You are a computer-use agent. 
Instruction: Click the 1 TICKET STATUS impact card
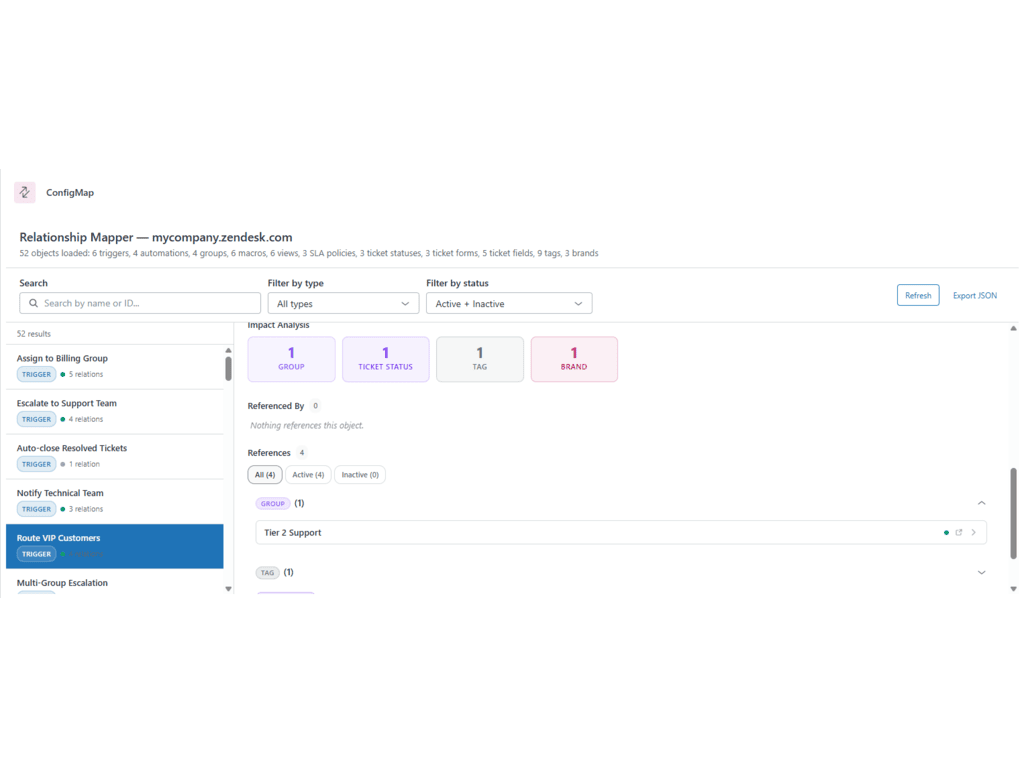[x=385, y=359]
